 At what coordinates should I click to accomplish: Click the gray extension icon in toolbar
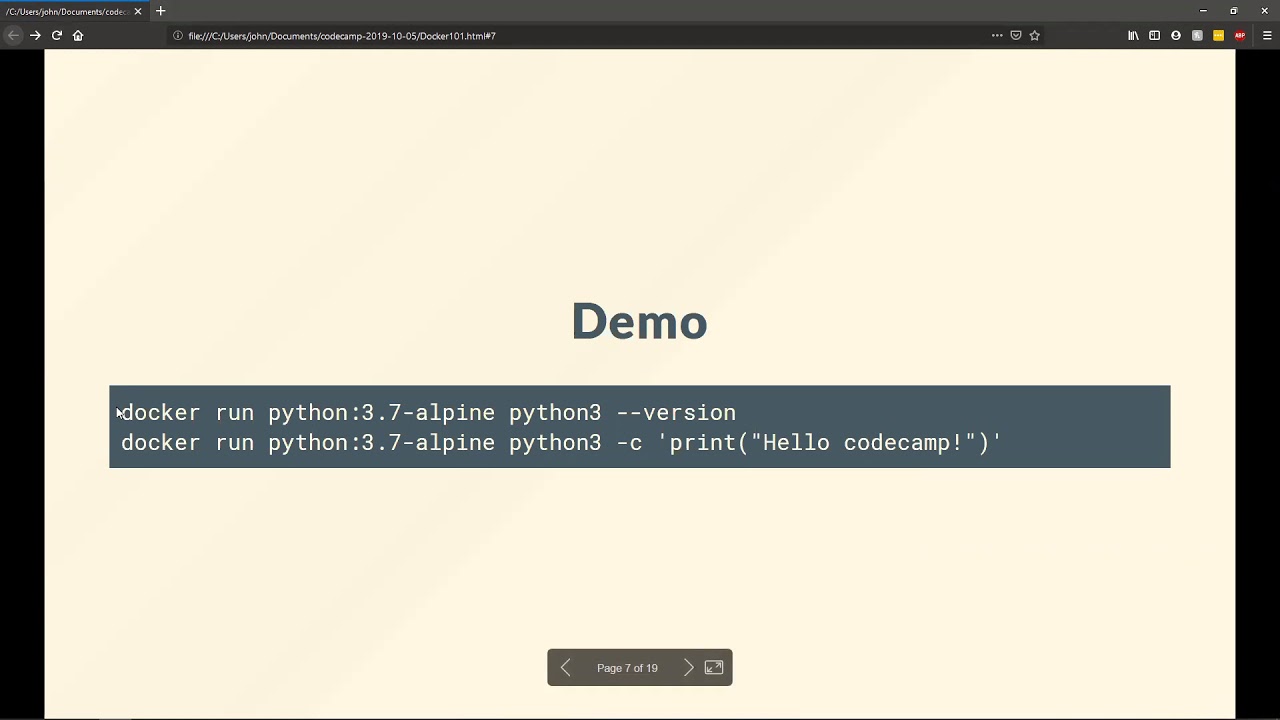[1197, 35]
